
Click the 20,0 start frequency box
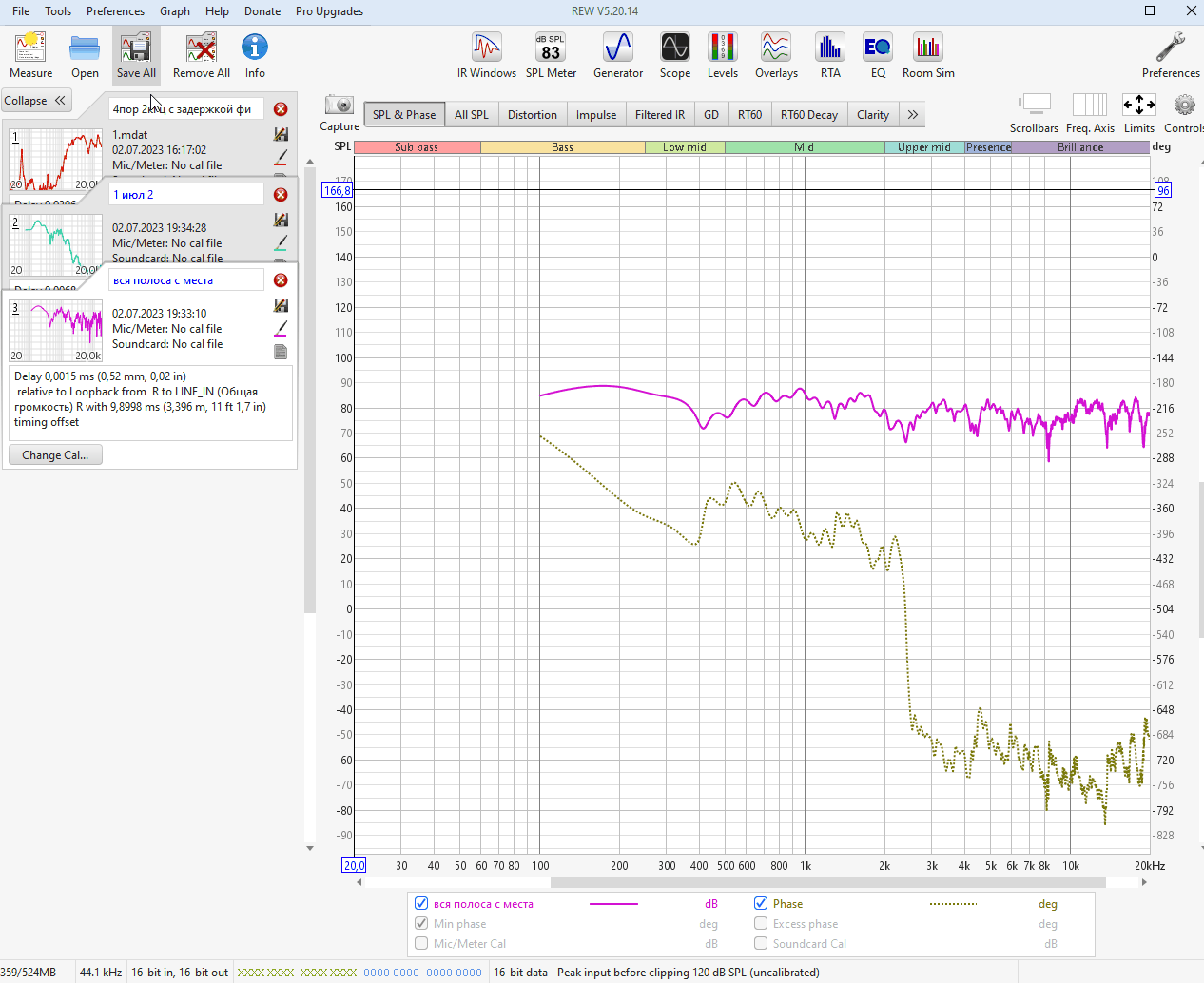[x=354, y=865]
